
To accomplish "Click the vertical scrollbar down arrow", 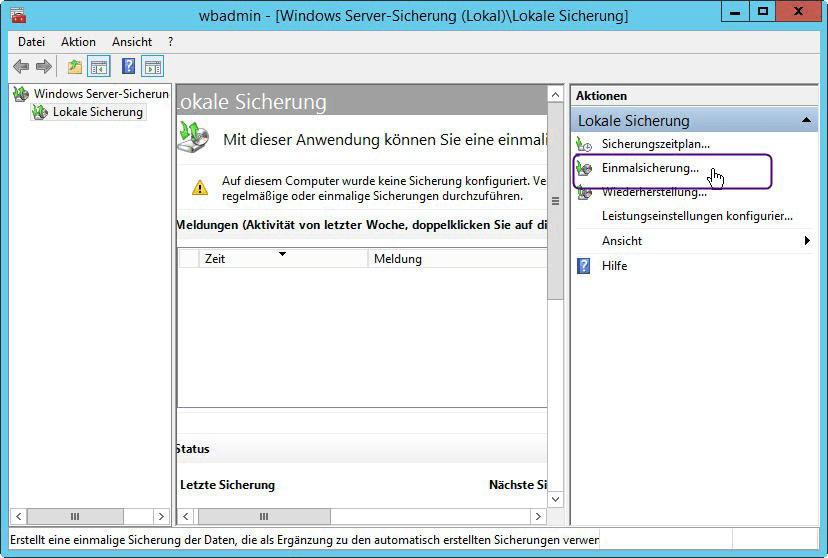I will pos(556,498).
